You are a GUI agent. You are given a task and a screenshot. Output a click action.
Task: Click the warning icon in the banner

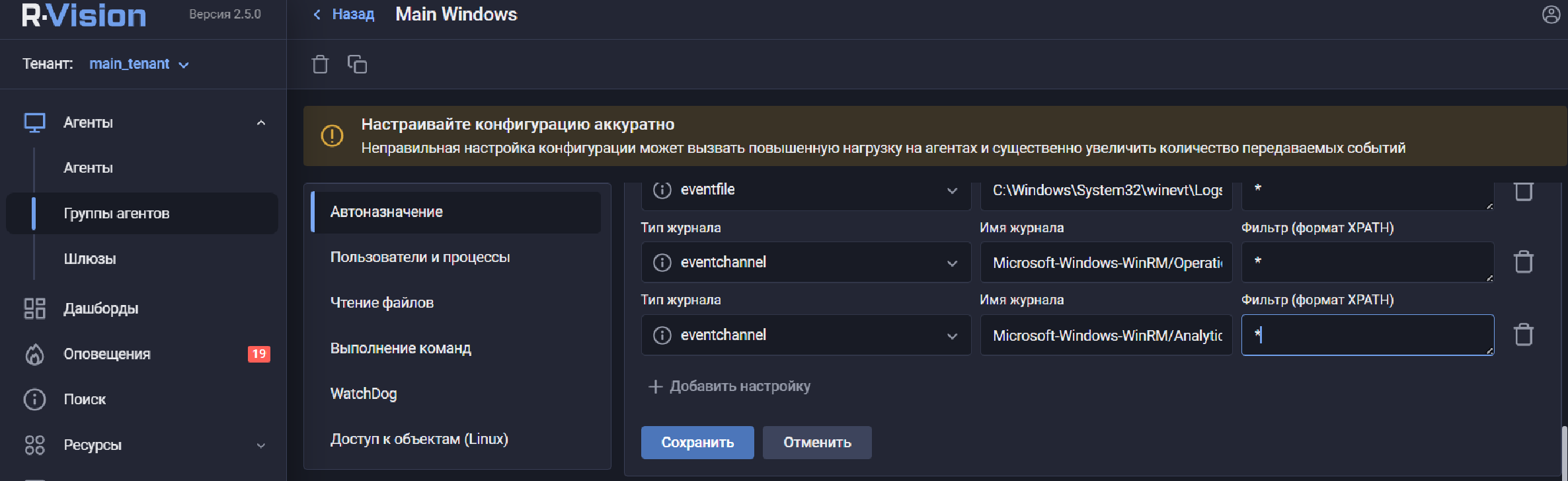(x=332, y=136)
